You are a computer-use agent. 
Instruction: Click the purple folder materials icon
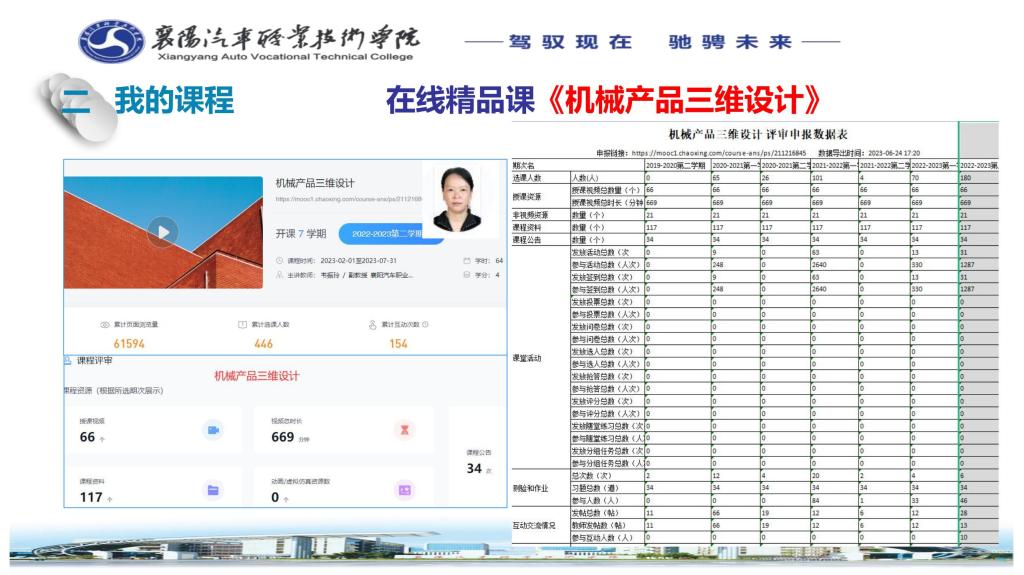pos(212,490)
